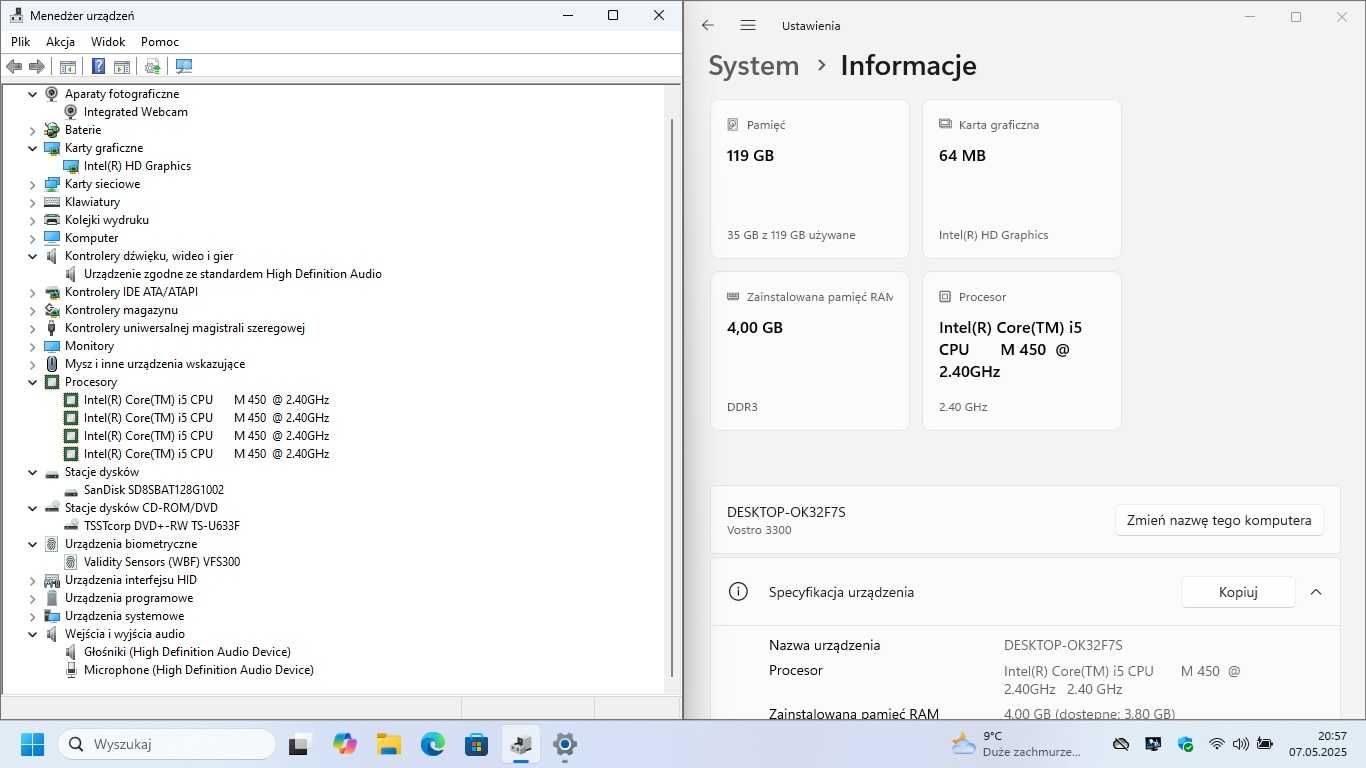
Task: Click the Urządzenia interfejsu HID icon
Action: [52, 580]
